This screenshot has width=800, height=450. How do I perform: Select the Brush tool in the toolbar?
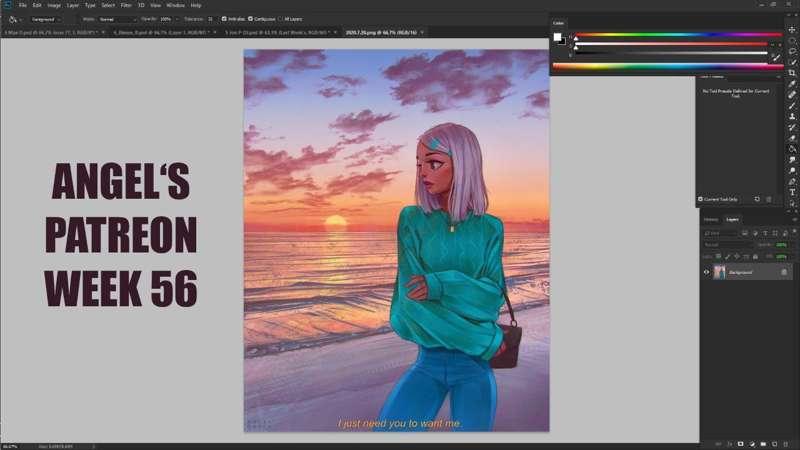coord(792,105)
